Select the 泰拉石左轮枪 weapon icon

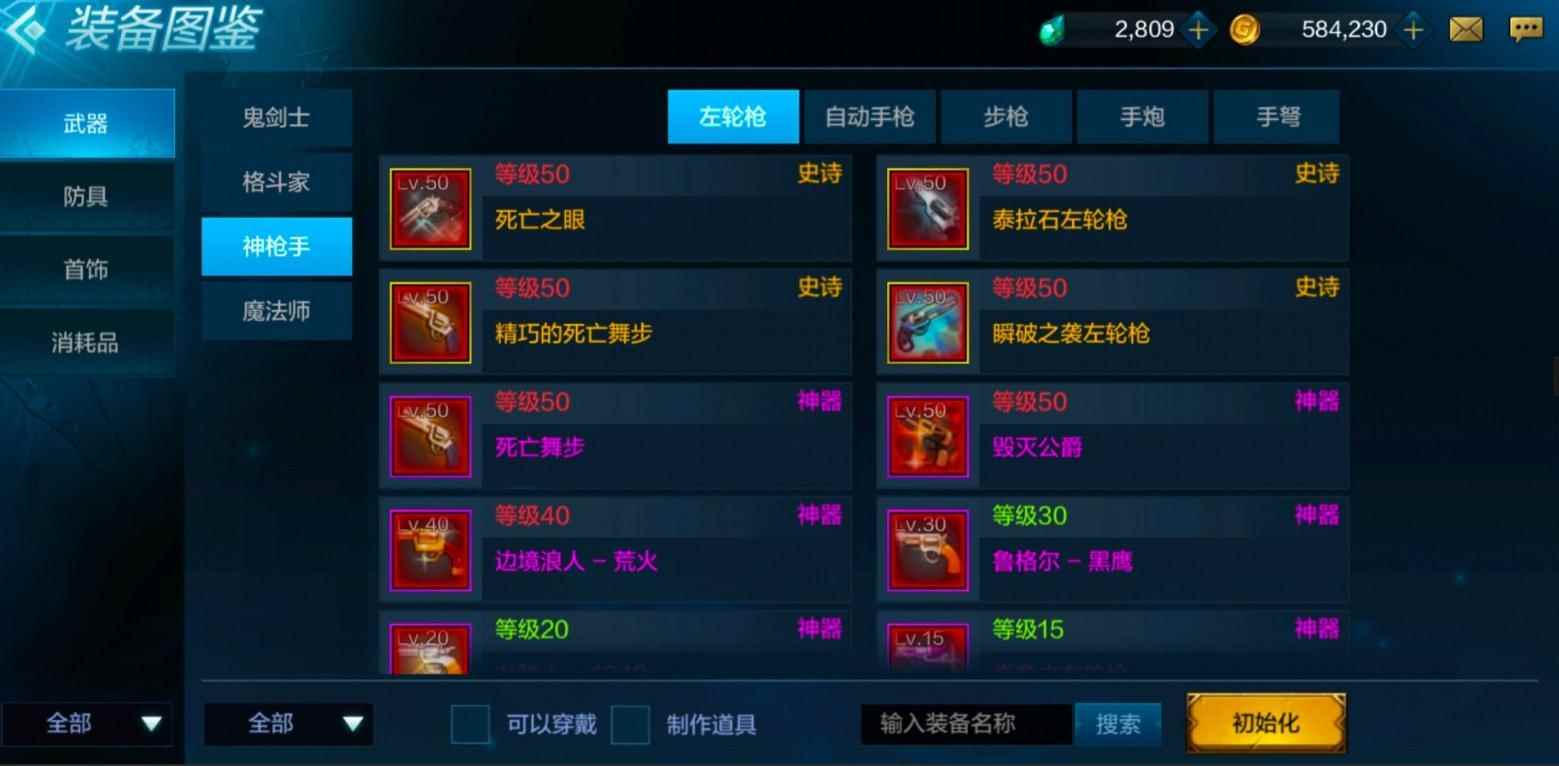(x=928, y=209)
